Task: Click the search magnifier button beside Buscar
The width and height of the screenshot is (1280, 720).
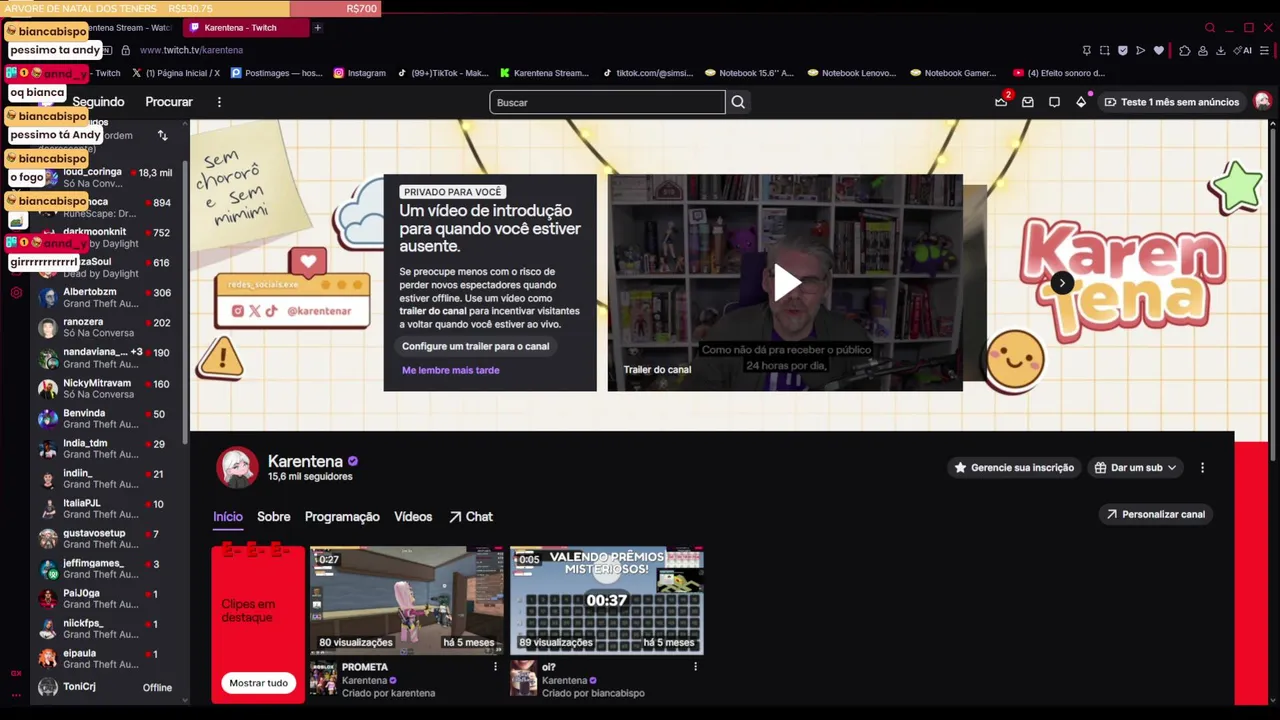Action: tap(738, 102)
